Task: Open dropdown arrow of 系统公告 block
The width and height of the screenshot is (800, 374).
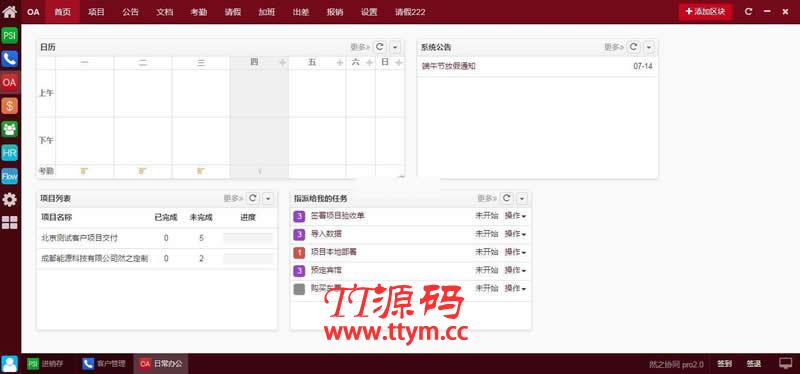Action: 649,47
